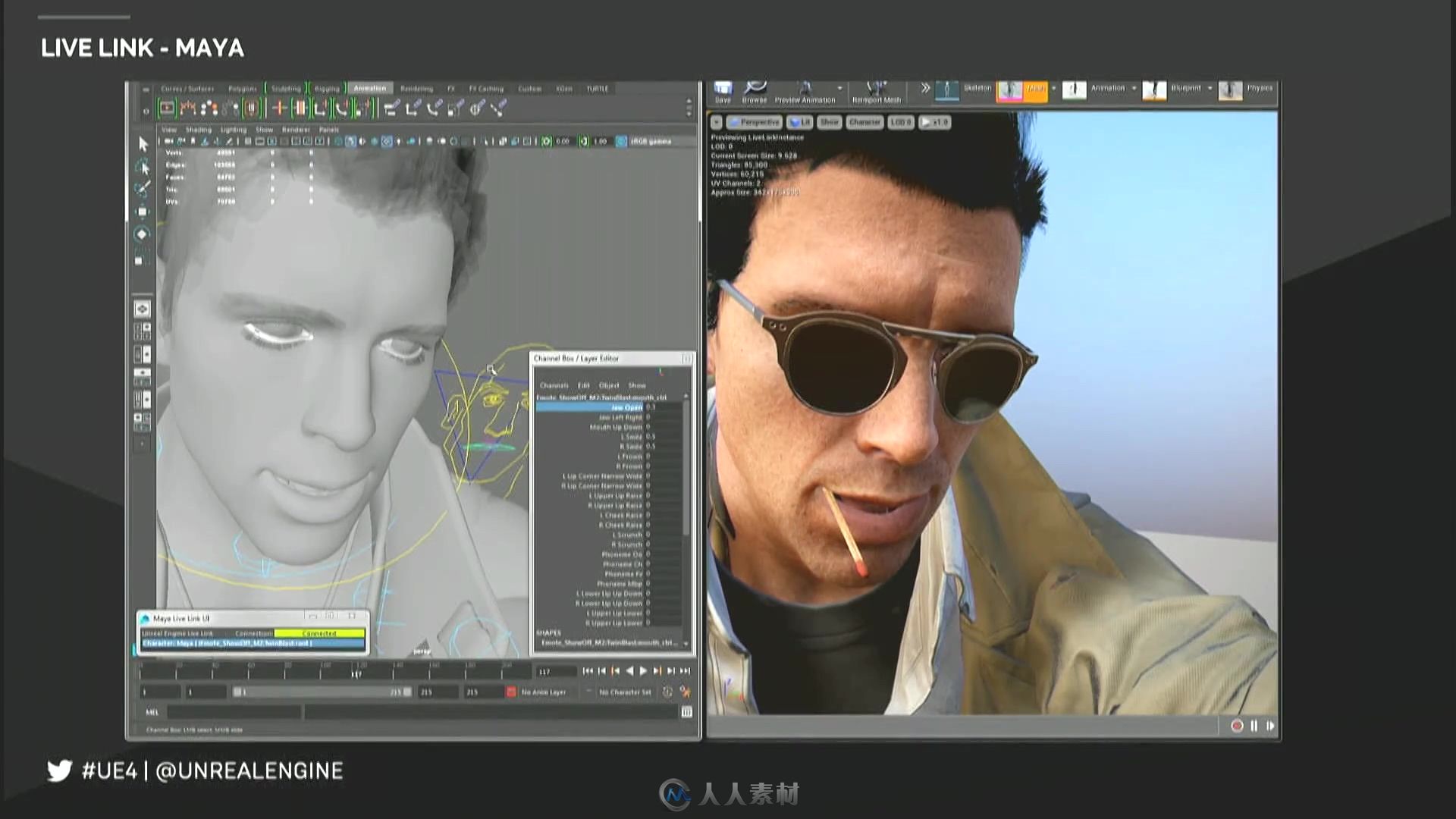Click the sRGB gamma color management icon

pos(622,141)
